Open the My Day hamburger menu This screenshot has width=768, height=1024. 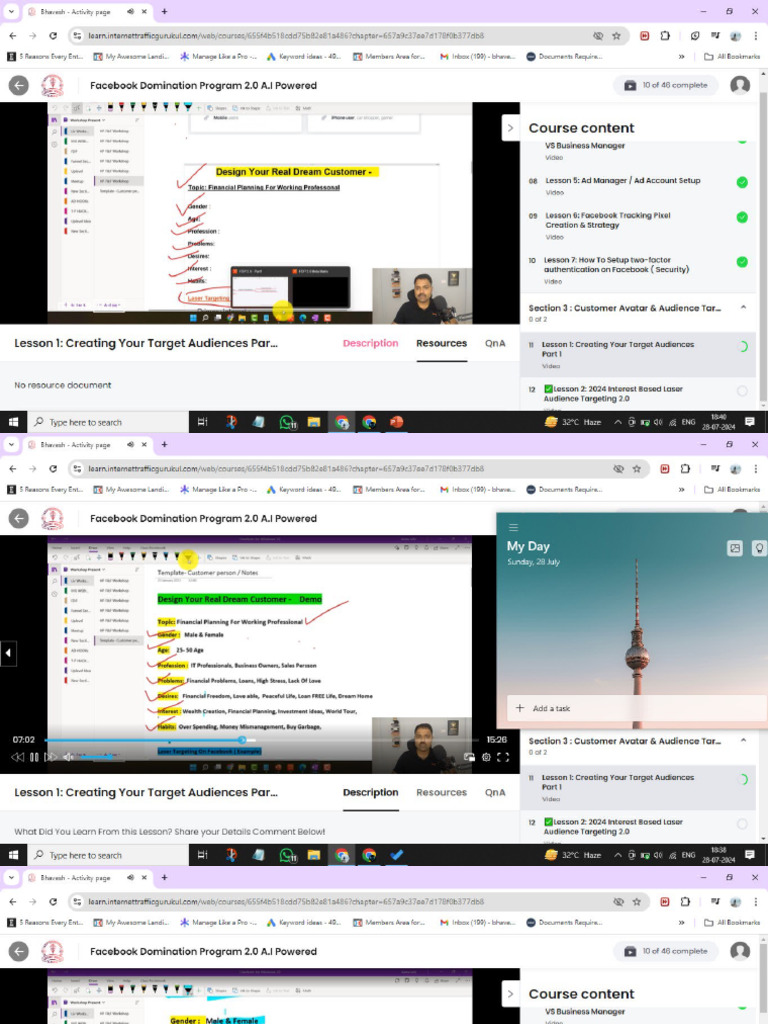(x=513, y=527)
